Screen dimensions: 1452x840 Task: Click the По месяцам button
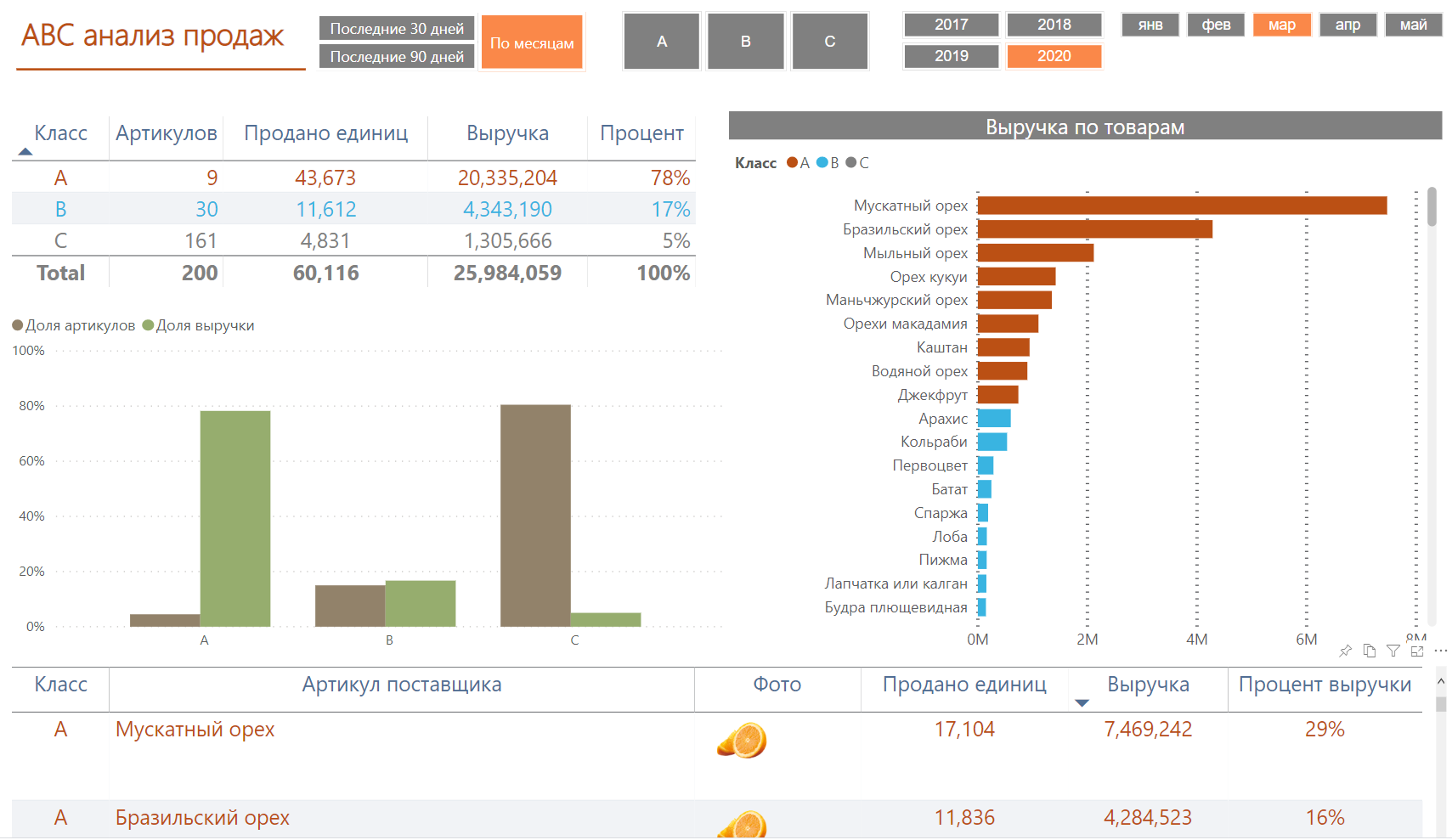(532, 42)
